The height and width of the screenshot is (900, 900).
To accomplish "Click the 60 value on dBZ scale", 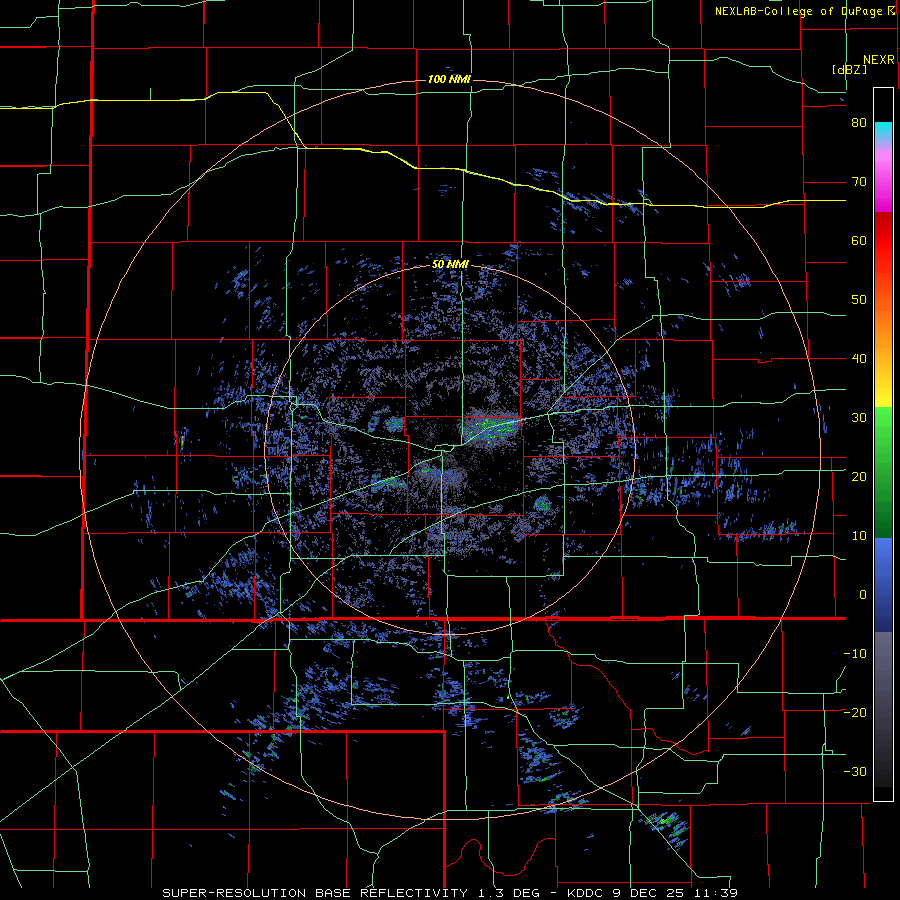I will (859, 240).
